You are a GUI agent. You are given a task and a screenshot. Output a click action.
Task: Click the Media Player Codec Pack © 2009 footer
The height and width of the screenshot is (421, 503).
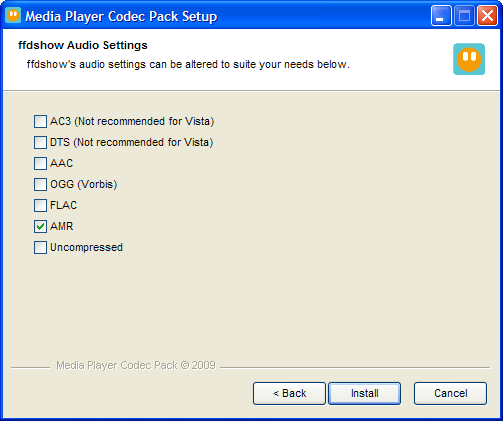point(136,365)
